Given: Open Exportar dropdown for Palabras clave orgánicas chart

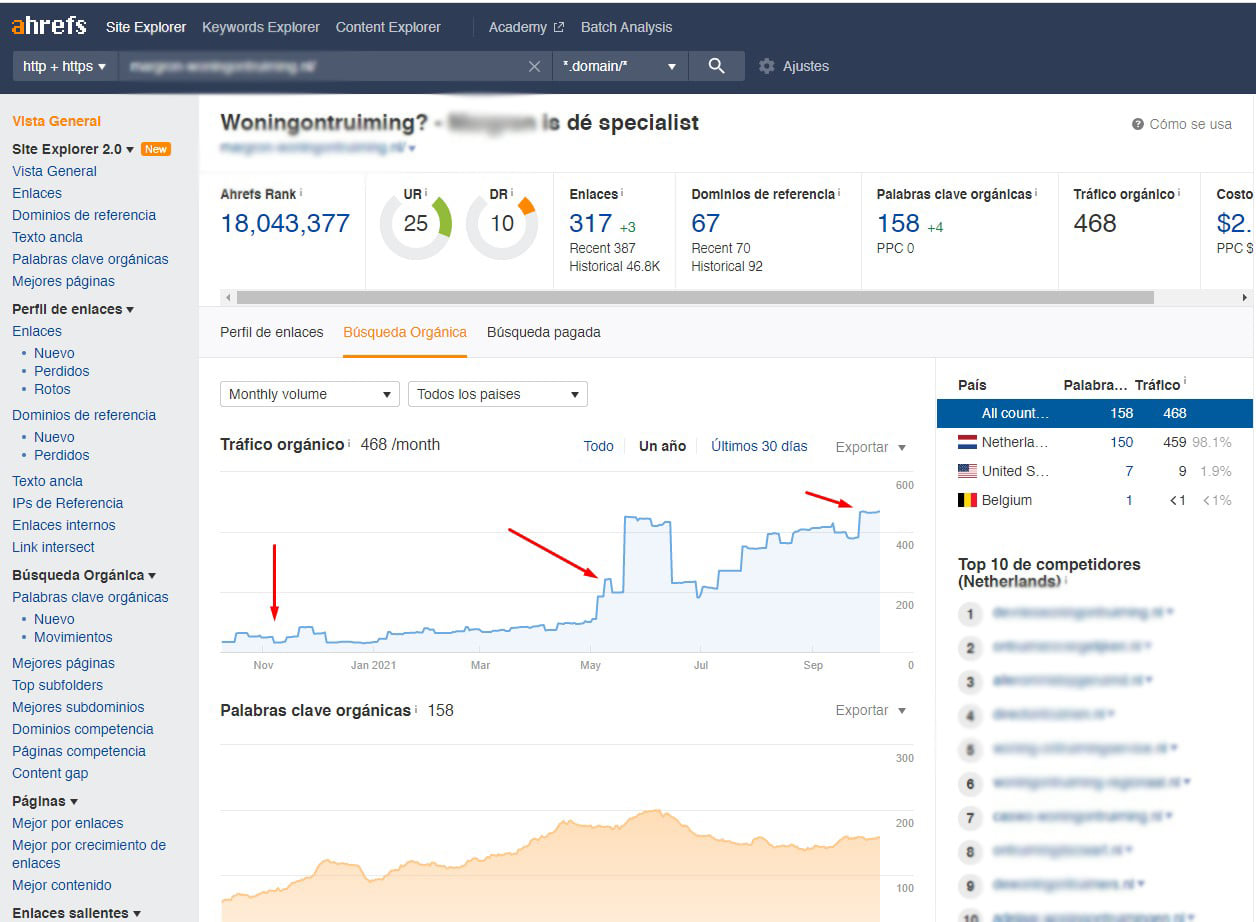Looking at the screenshot, I should click(x=871, y=710).
